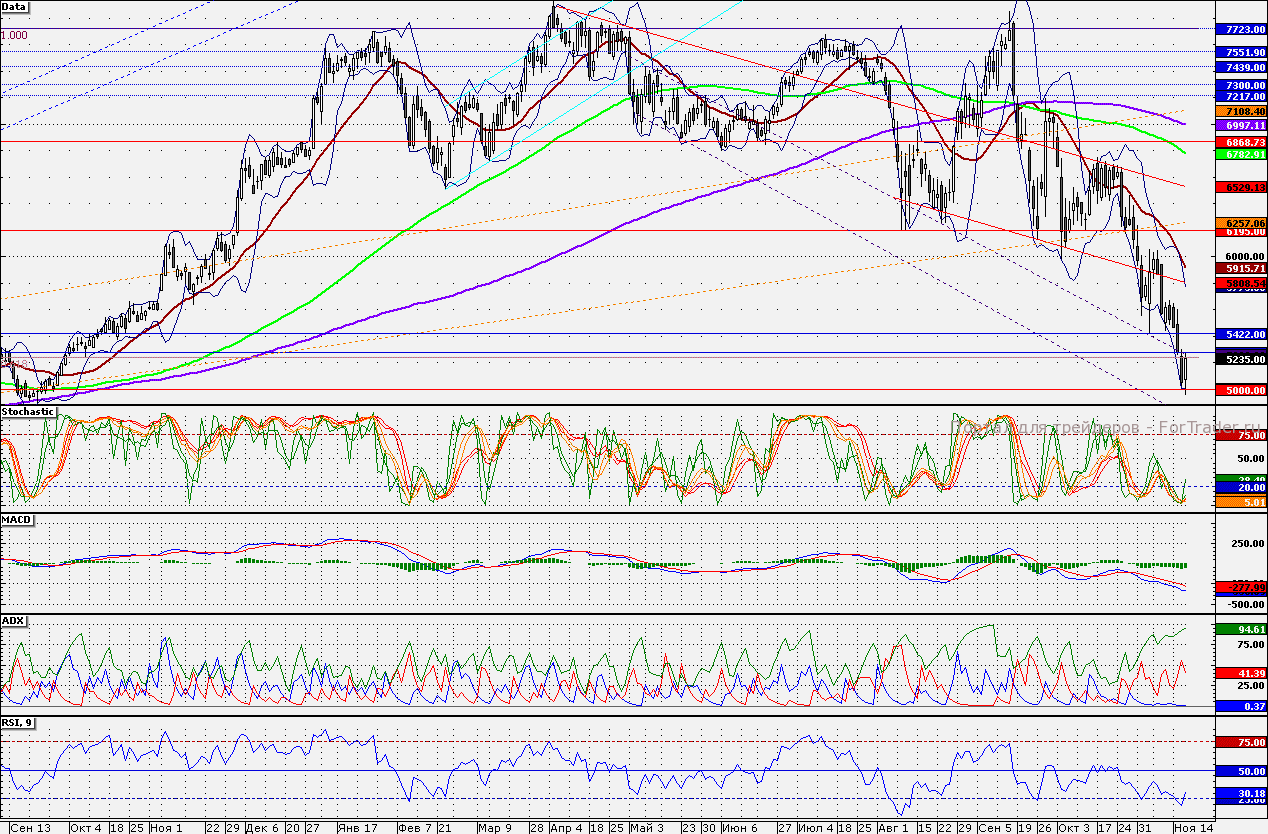This screenshot has height=834, width=1268.
Task: Click the 30.18 RSI value tag
Action: pyautogui.click(x=1239, y=792)
